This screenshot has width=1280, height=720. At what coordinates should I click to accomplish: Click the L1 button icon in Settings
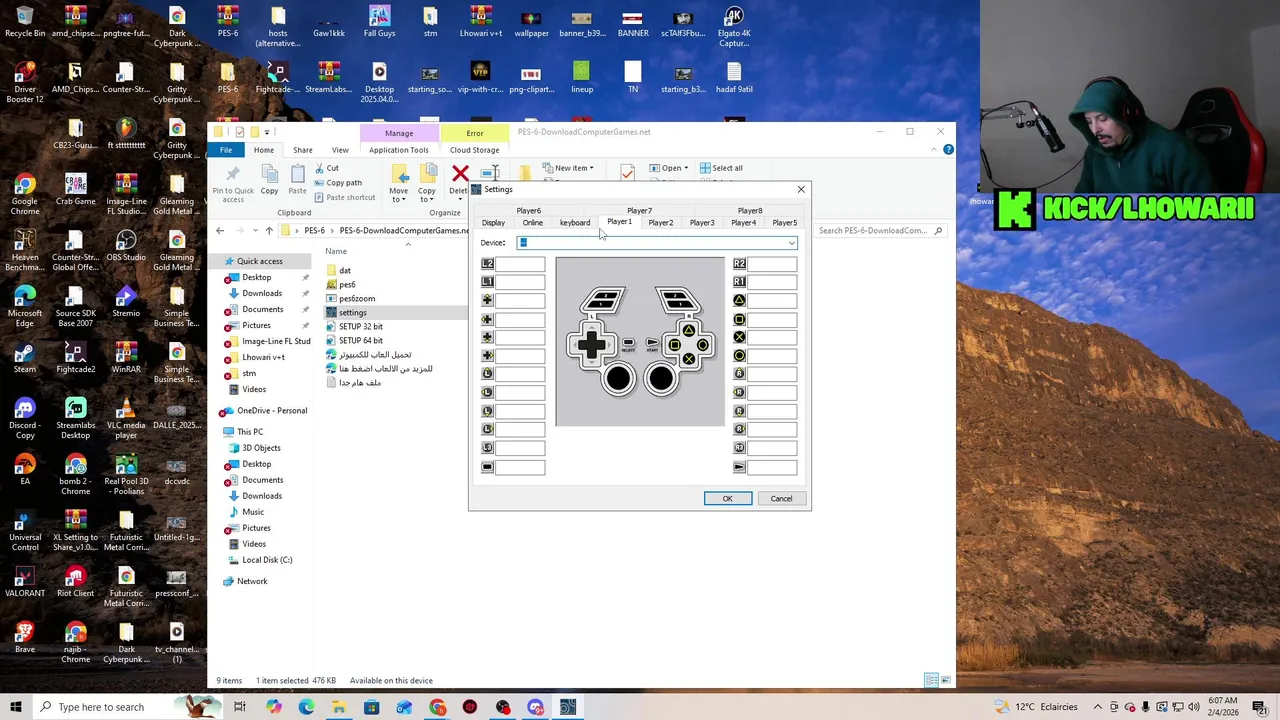487,282
